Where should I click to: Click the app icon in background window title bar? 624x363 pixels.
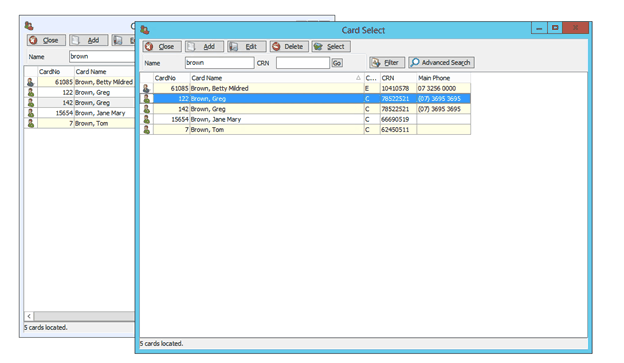coord(29,26)
